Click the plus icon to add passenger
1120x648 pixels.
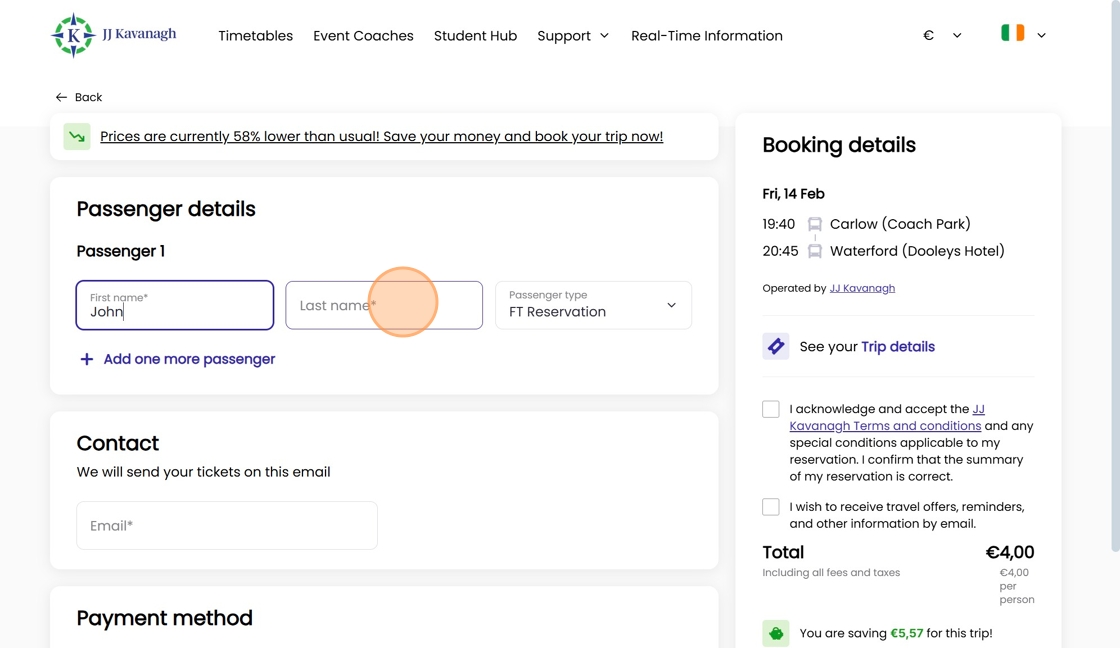(x=87, y=359)
